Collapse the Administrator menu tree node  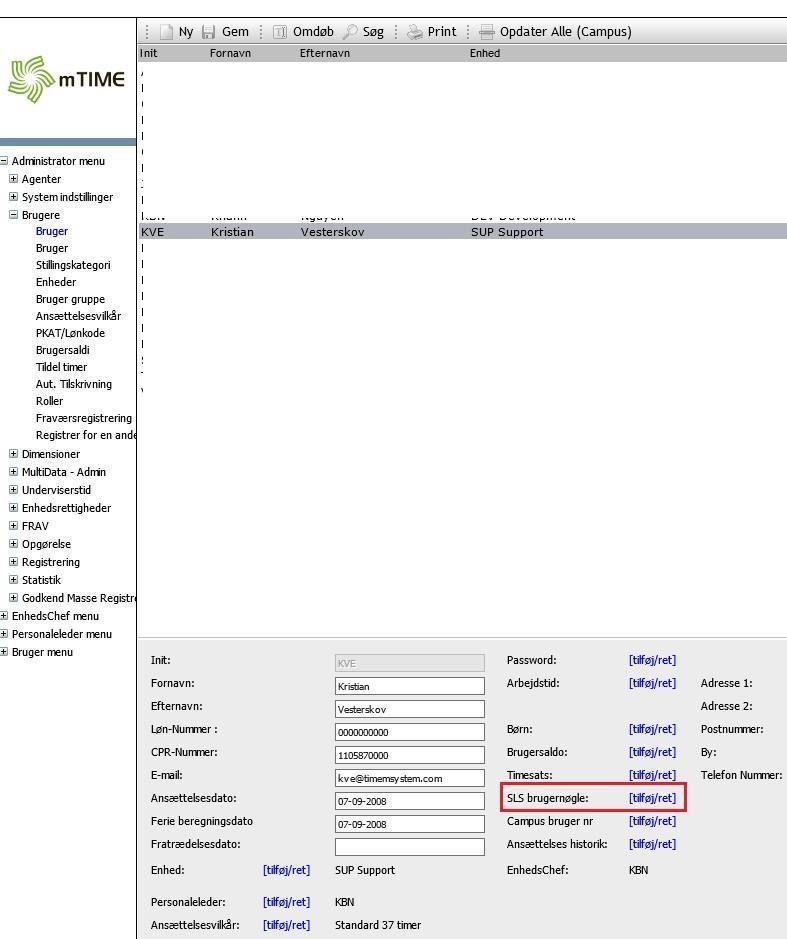tap(4, 161)
